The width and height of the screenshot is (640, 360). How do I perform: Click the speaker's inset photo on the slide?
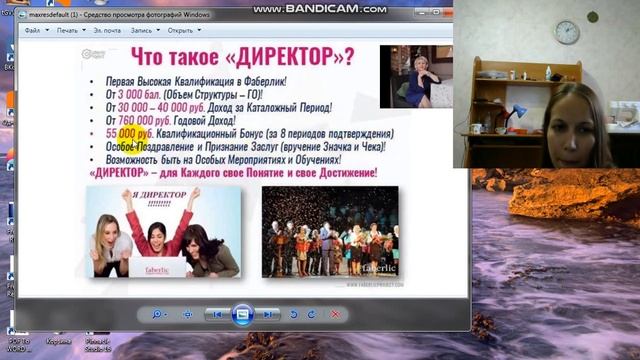[416, 77]
